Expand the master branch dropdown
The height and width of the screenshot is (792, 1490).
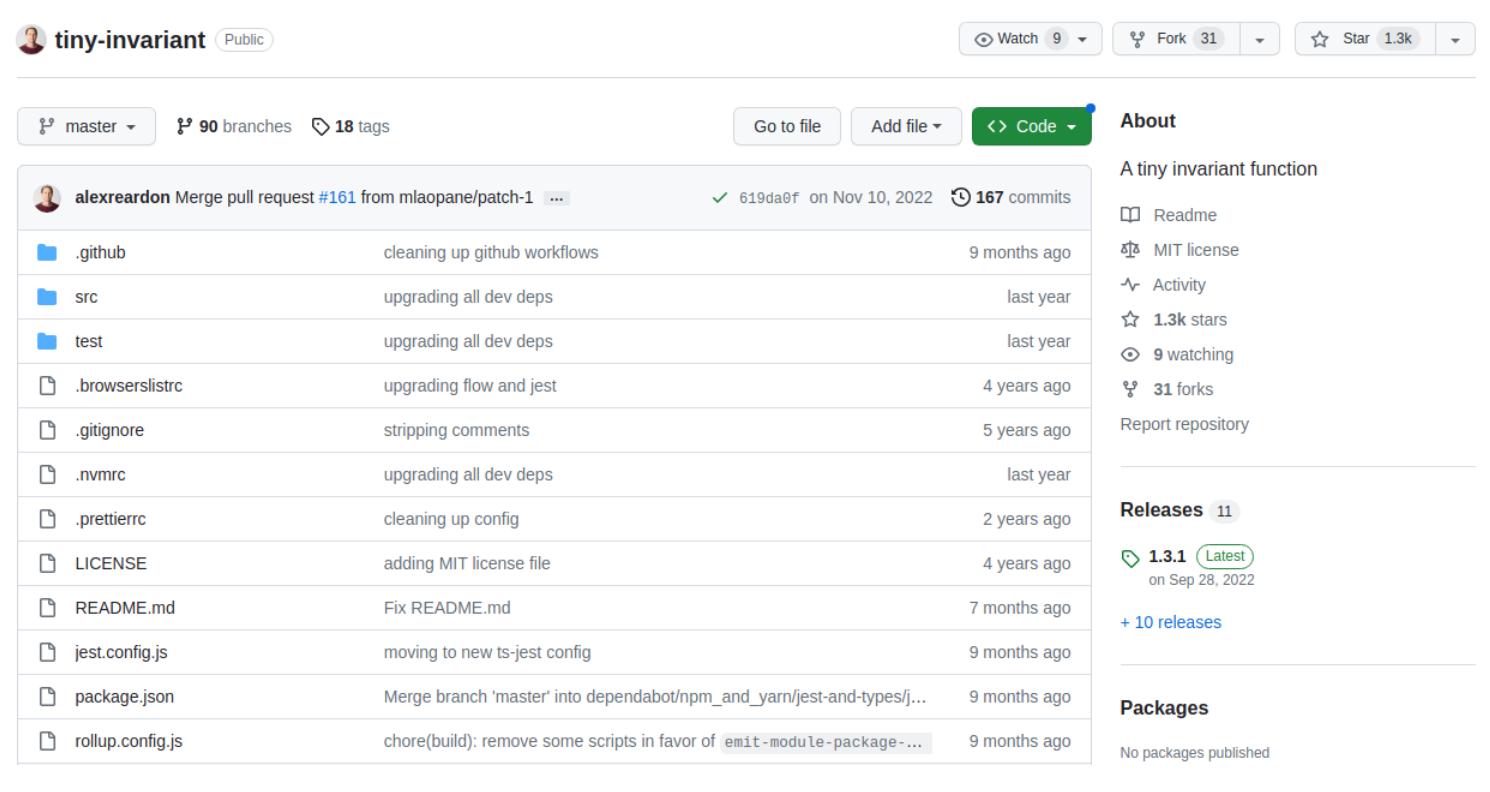click(x=87, y=127)
